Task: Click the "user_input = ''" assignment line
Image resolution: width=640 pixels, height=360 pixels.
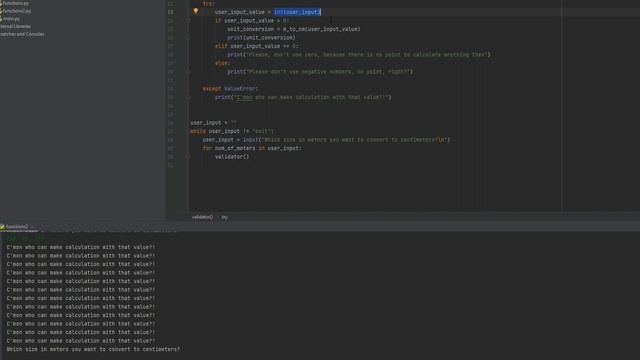Action: click(x=213, y=123)
